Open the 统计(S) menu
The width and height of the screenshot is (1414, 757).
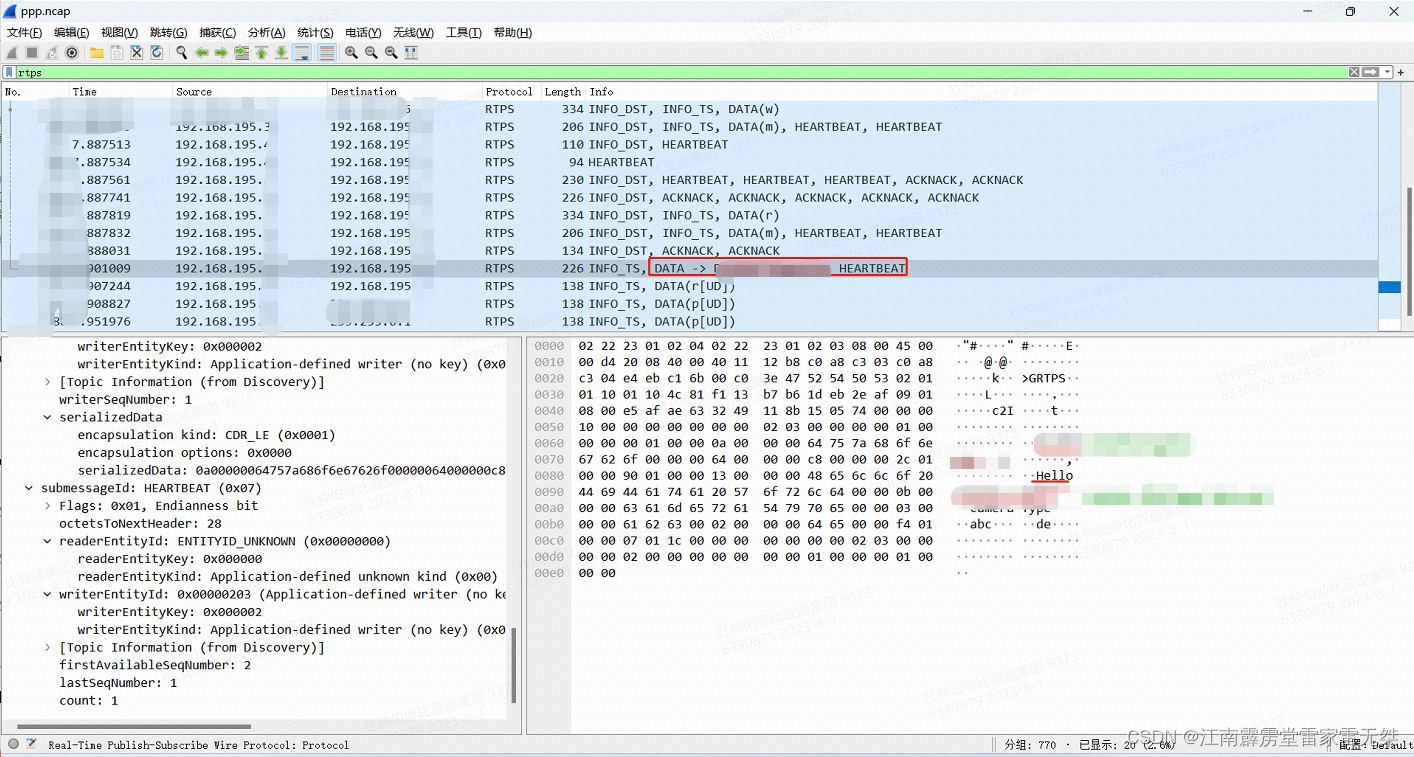pyautogui.click(x=315, y=32)
